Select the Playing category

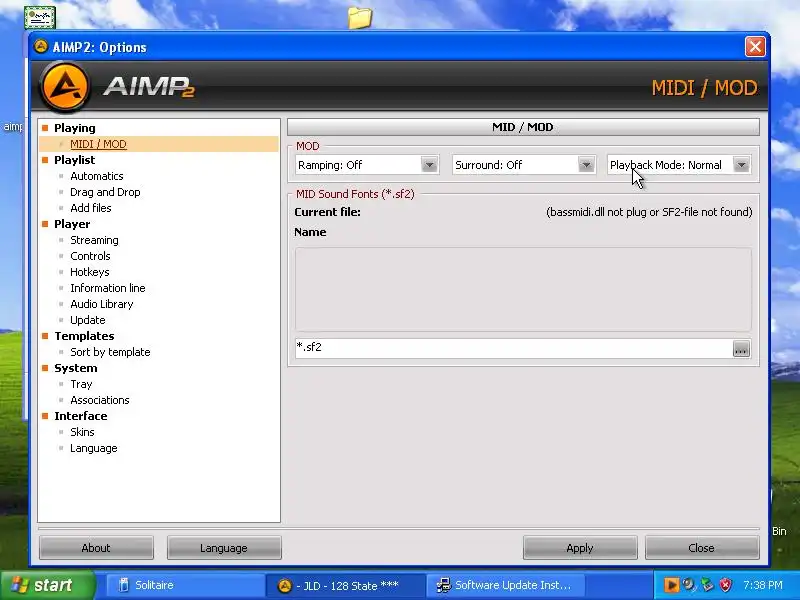[74, 128]
